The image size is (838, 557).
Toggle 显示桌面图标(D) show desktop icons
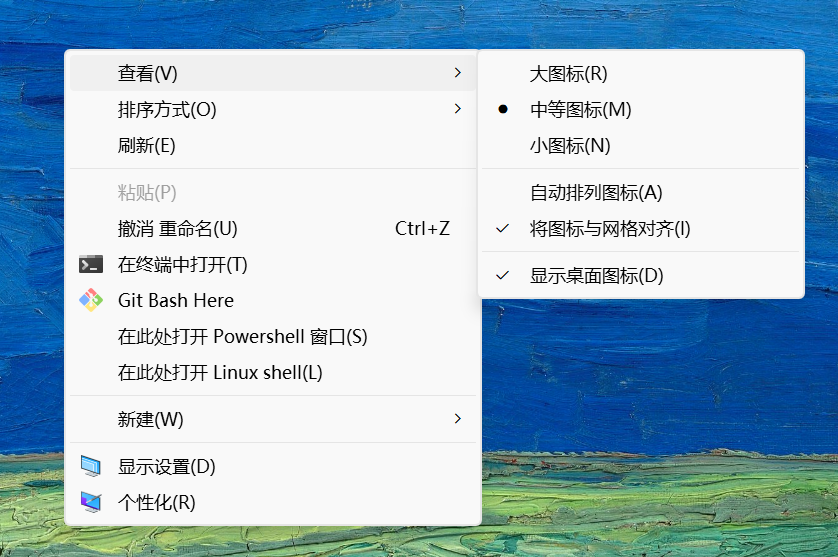[640, 276]
